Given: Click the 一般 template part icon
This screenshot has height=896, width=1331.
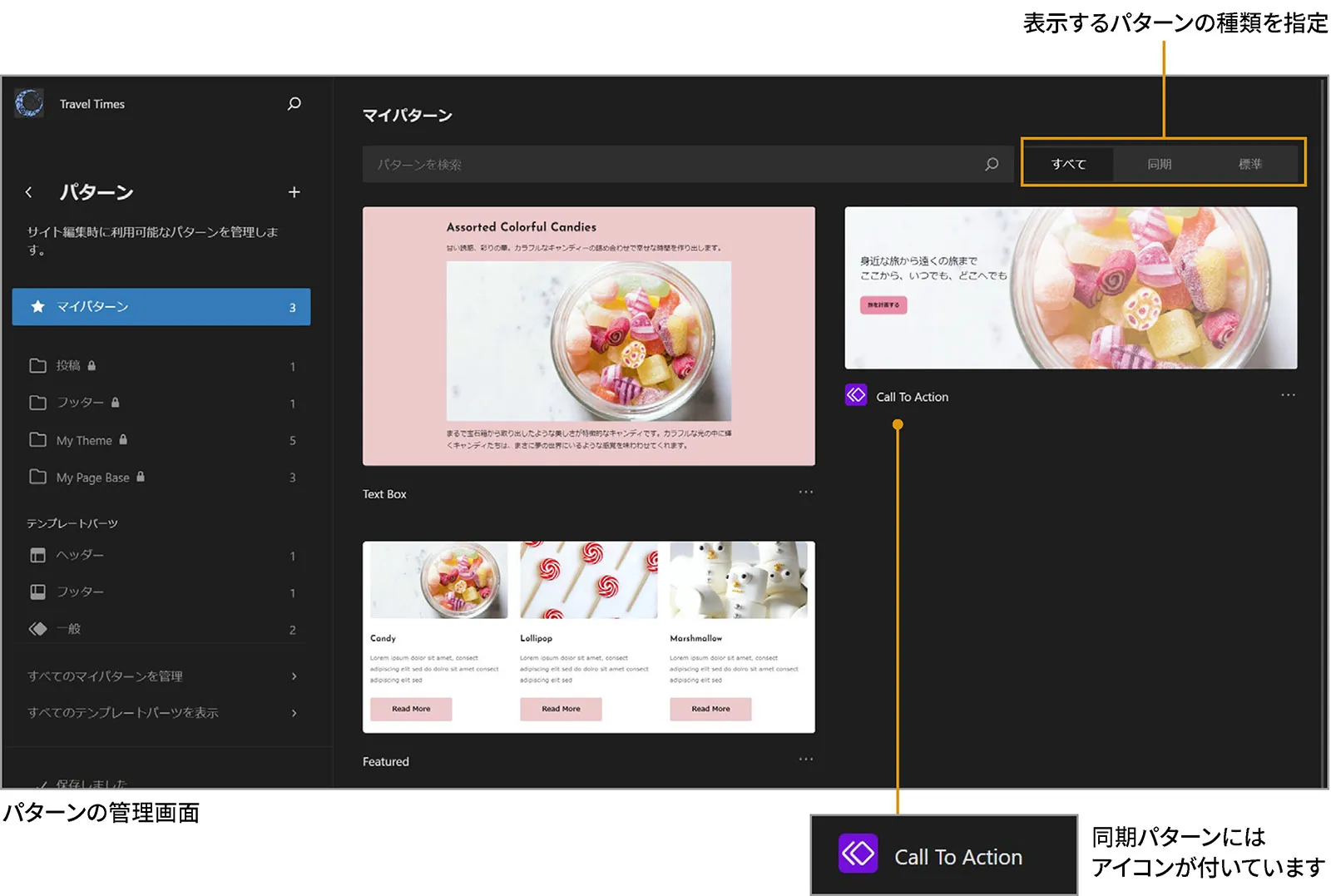Looking at the screenshot, I should (x=38, y=629).
